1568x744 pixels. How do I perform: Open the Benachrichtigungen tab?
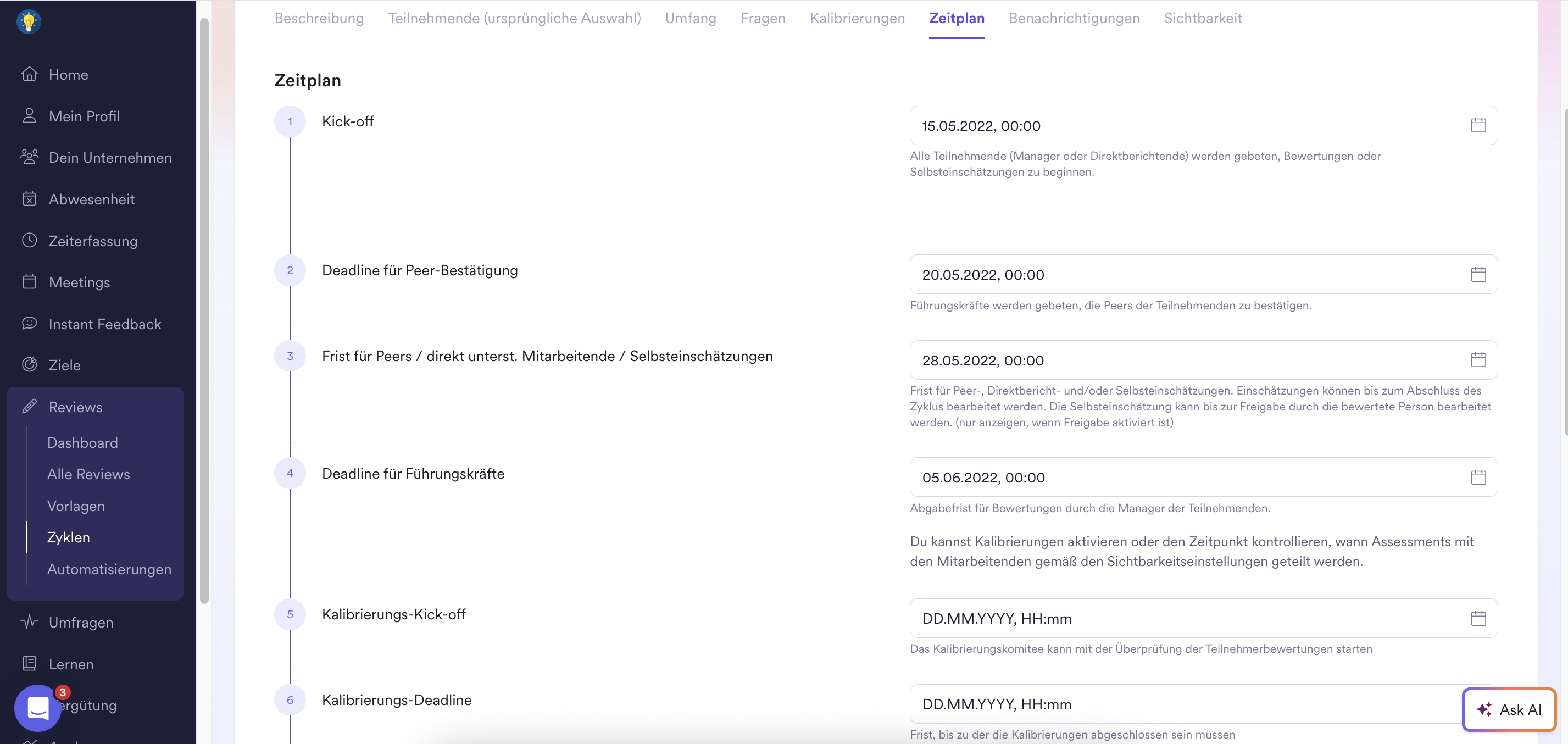(1074, 18)
